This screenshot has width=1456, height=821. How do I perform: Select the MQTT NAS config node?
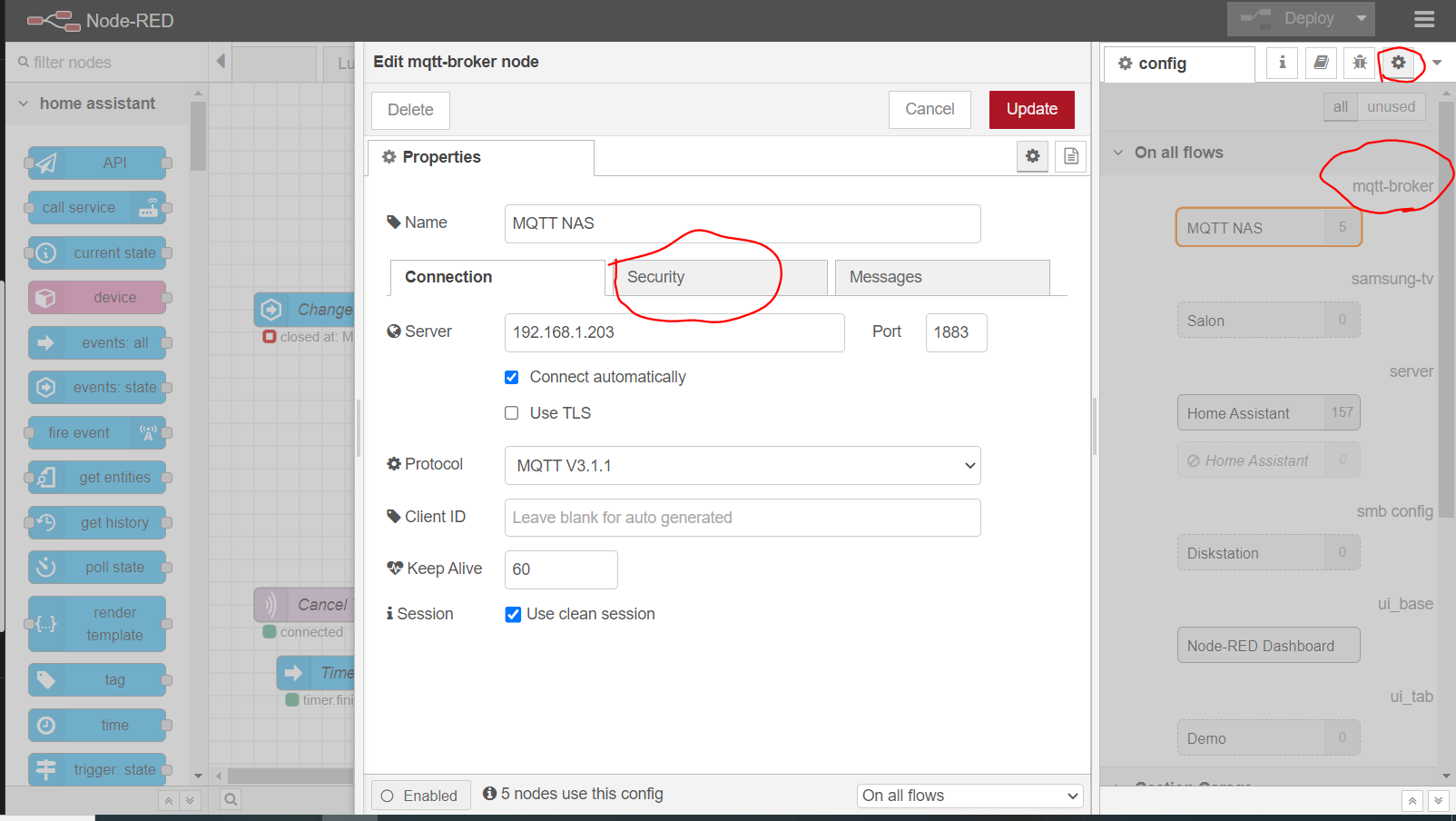click(x=1268, y=228)
